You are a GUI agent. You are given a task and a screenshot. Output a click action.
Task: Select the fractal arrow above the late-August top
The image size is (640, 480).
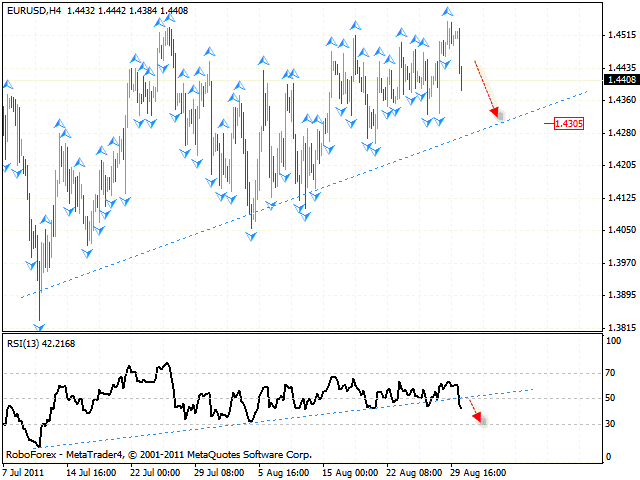[x=447, y=11]
